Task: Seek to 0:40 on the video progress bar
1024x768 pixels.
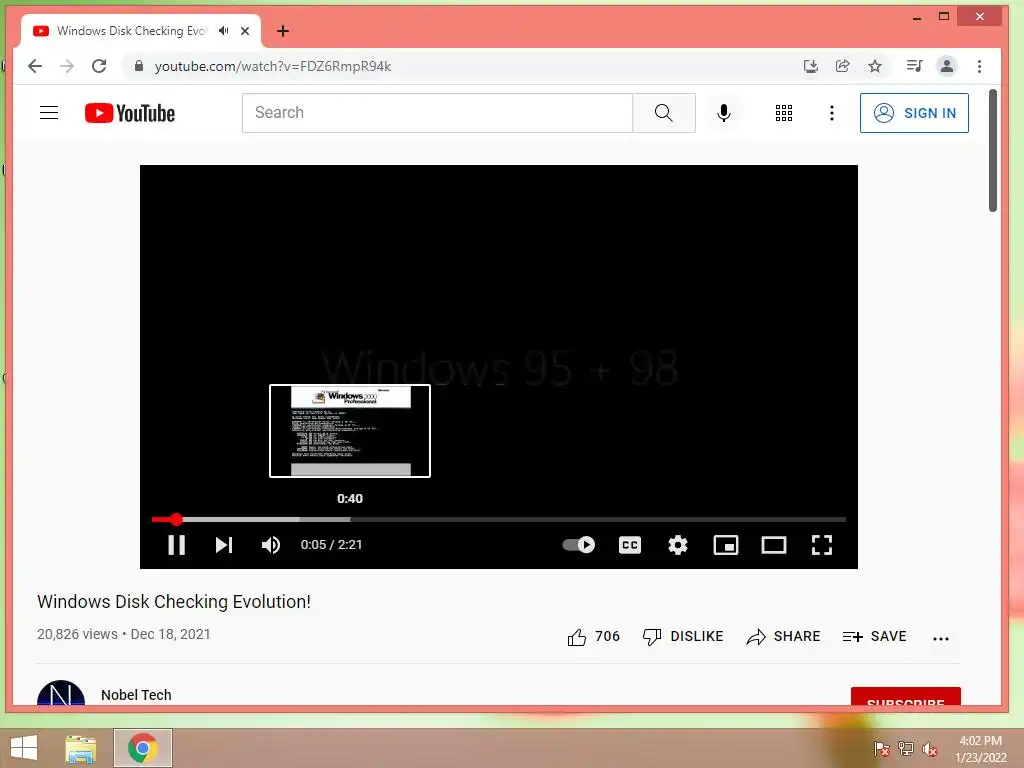Action: point(350,519)
